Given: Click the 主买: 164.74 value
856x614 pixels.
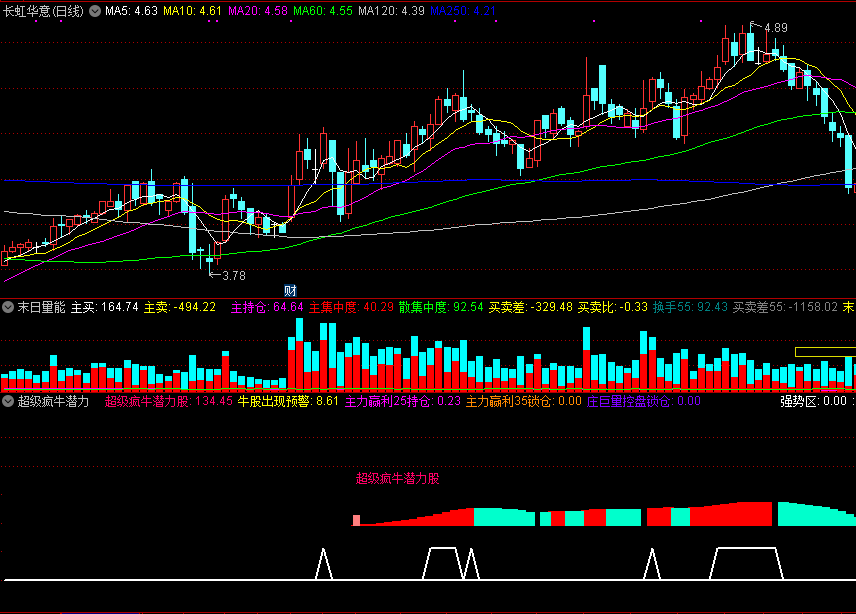Looking at the screenshot, I should [105, 307].
